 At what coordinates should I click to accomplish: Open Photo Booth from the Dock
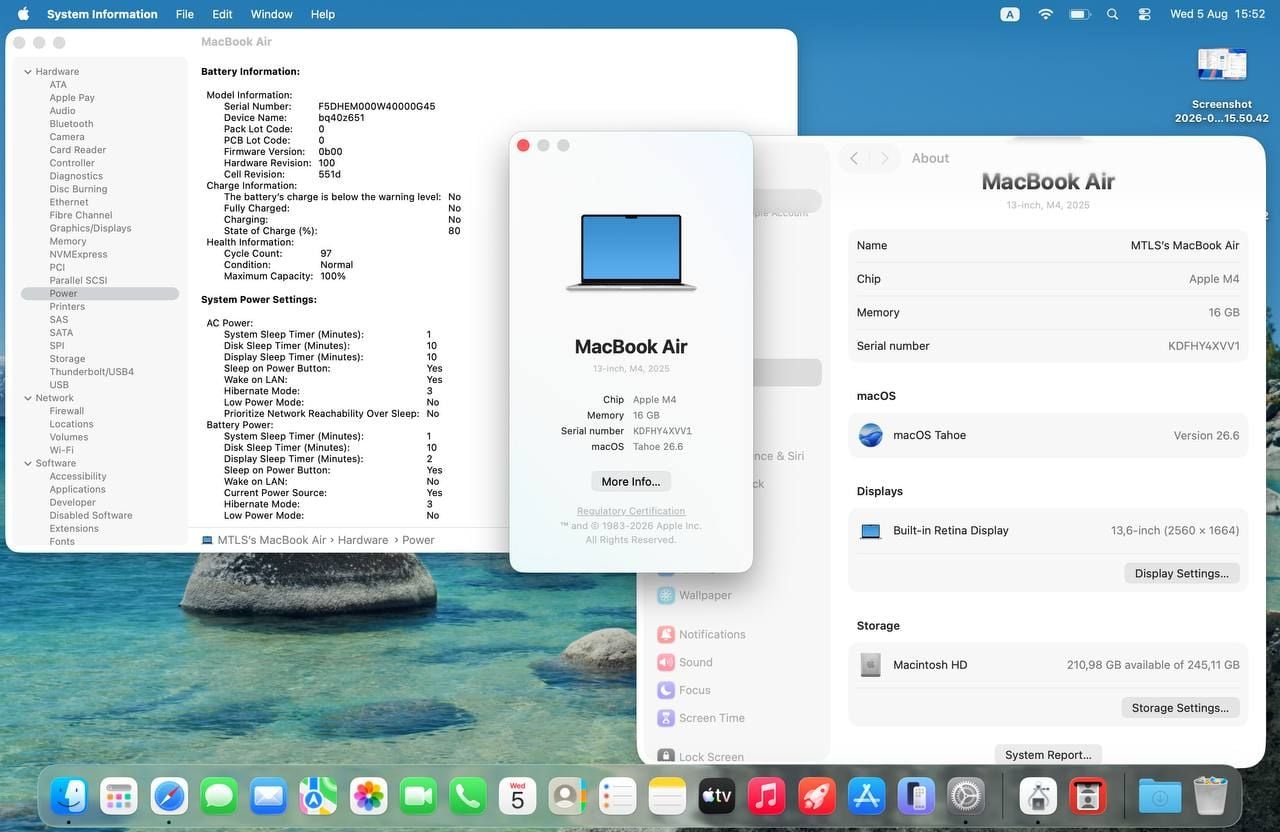point(1088,796)
